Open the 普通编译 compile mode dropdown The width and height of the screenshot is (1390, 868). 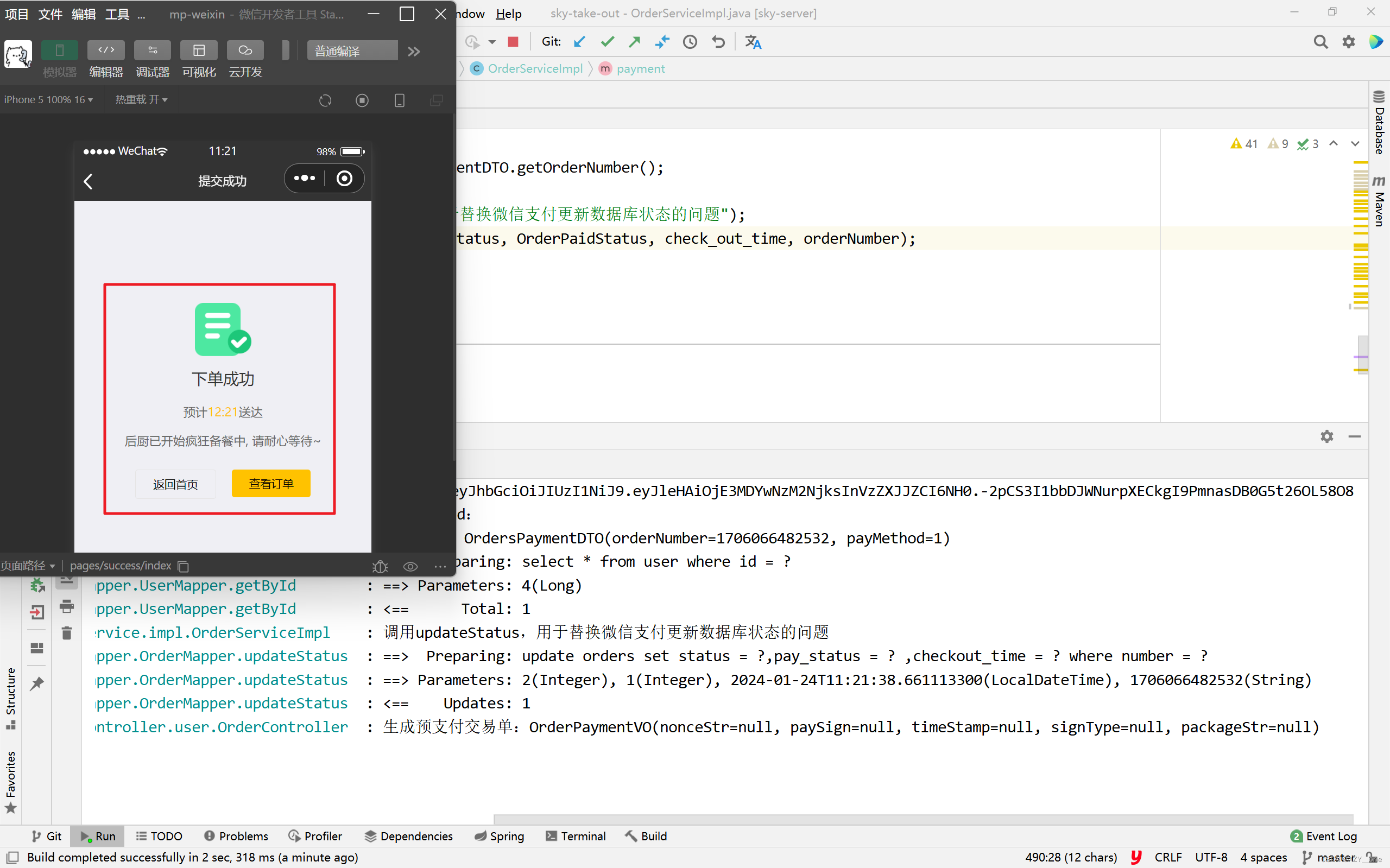352,51
